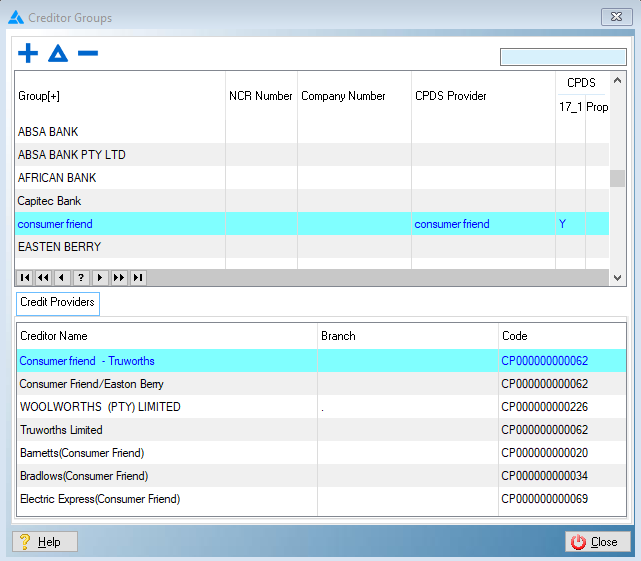The width and height of the screenshot is (641, 561).
Task: Click the plus icon to add group
Action: (x=28, y=53)
